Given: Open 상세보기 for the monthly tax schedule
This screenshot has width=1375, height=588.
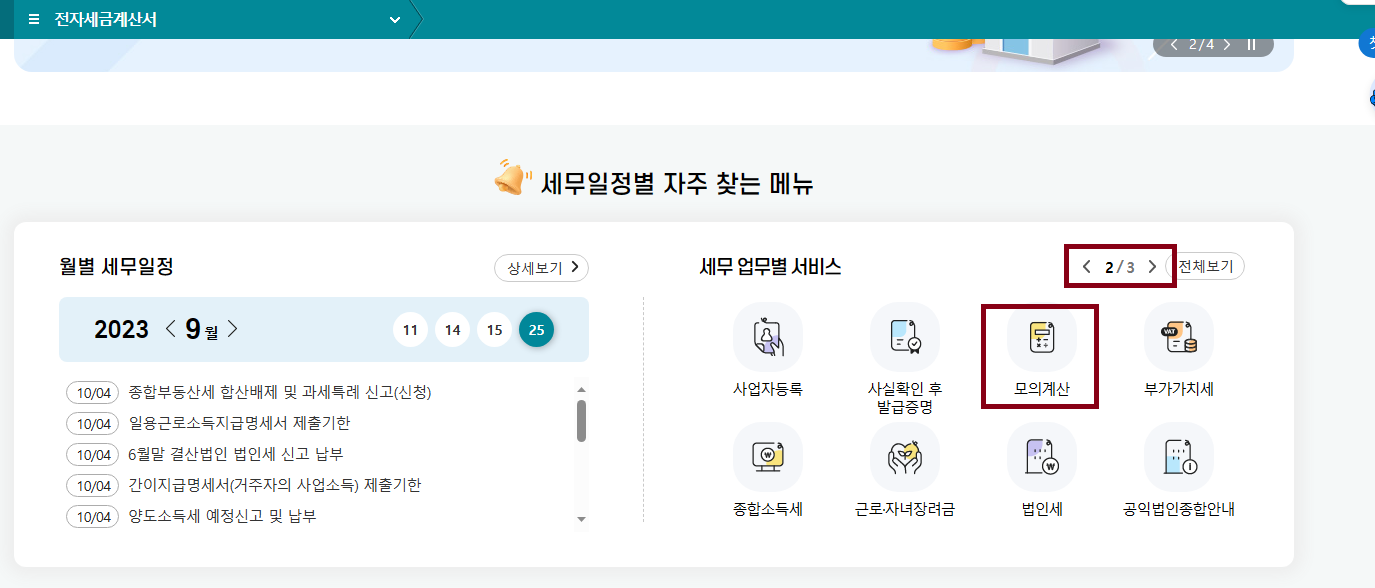Looking at the screenshot, I should [541, 267].
